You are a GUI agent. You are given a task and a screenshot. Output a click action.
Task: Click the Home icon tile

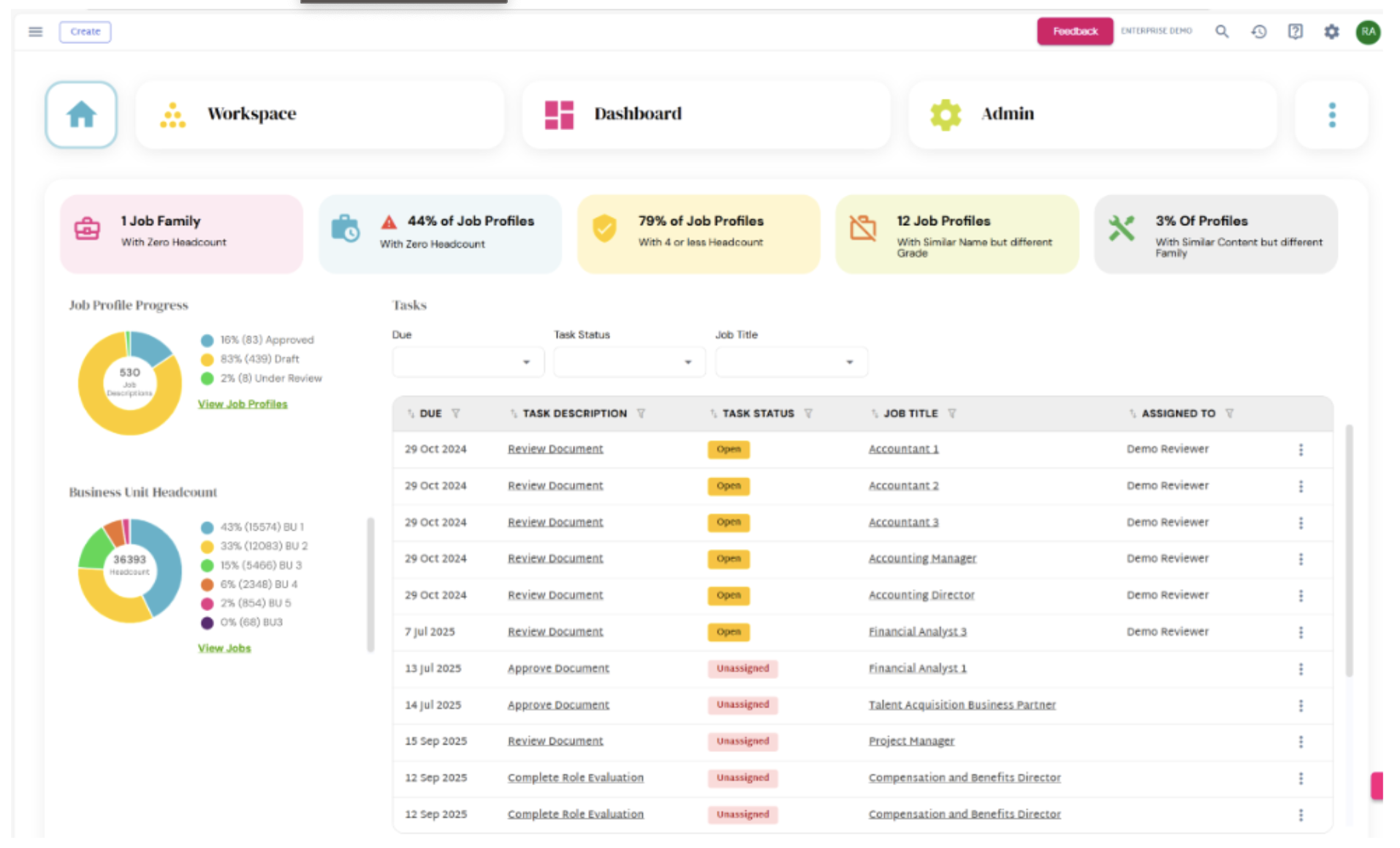[x=81, y=115]
